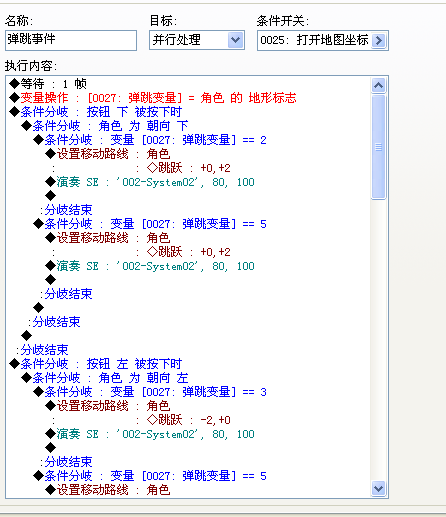Viewport: 446px width, 517px height.
Task: Select the 等待 : 1 帧 command line
Action: click(48, 84)
